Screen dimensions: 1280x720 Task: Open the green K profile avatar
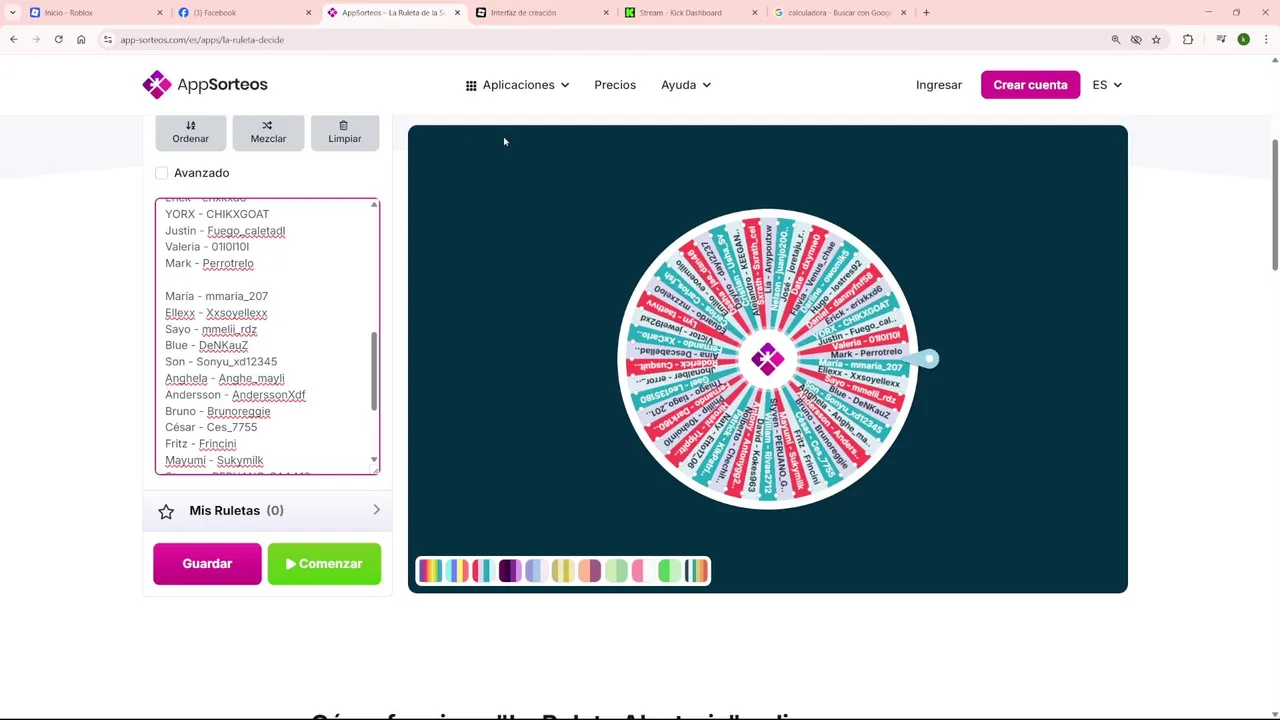1243,39
